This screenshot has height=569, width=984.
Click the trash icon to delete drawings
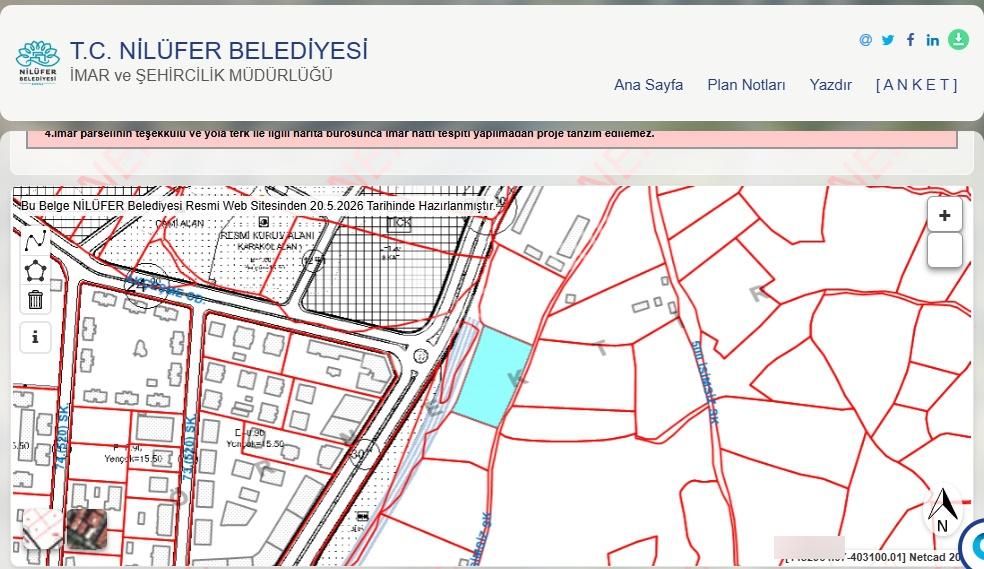35,300
